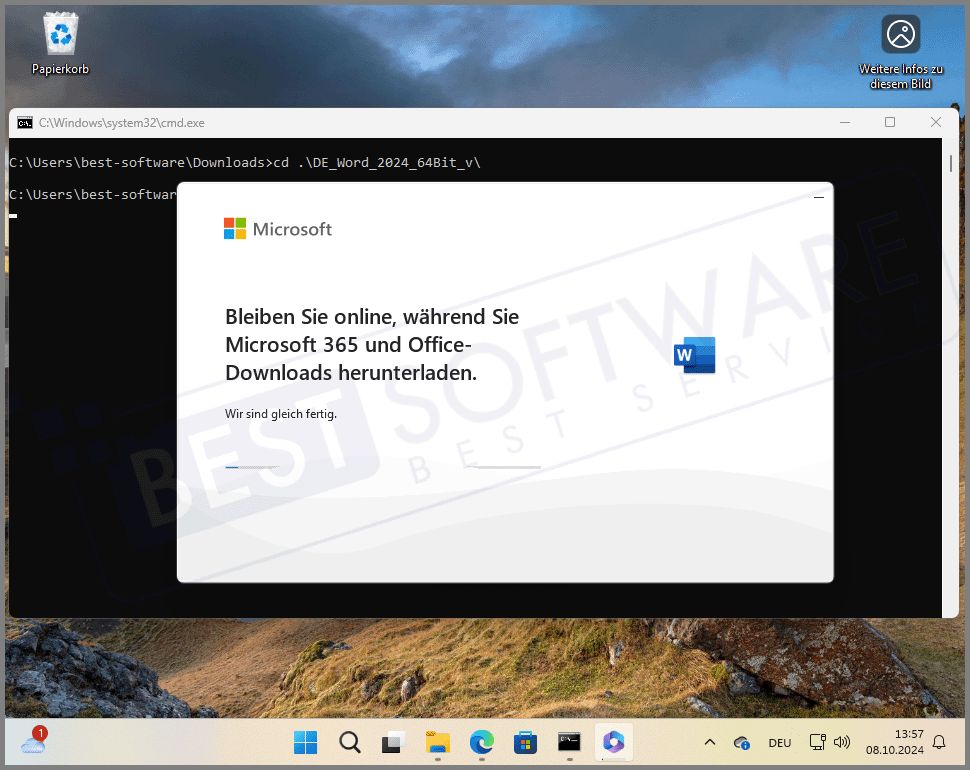Image resolution: width=970 pixels, height=770 pixels.
Task: Switch input language DEU indicator
Action: click(779, 743)
